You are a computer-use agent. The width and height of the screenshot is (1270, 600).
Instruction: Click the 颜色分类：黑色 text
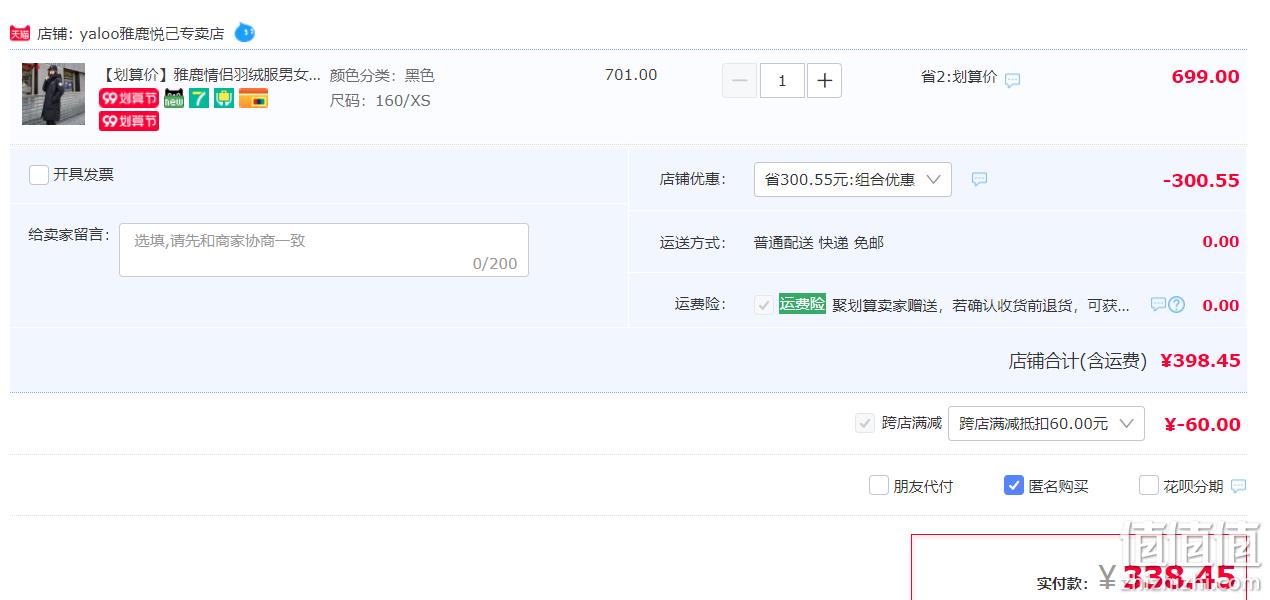[382, 75]
